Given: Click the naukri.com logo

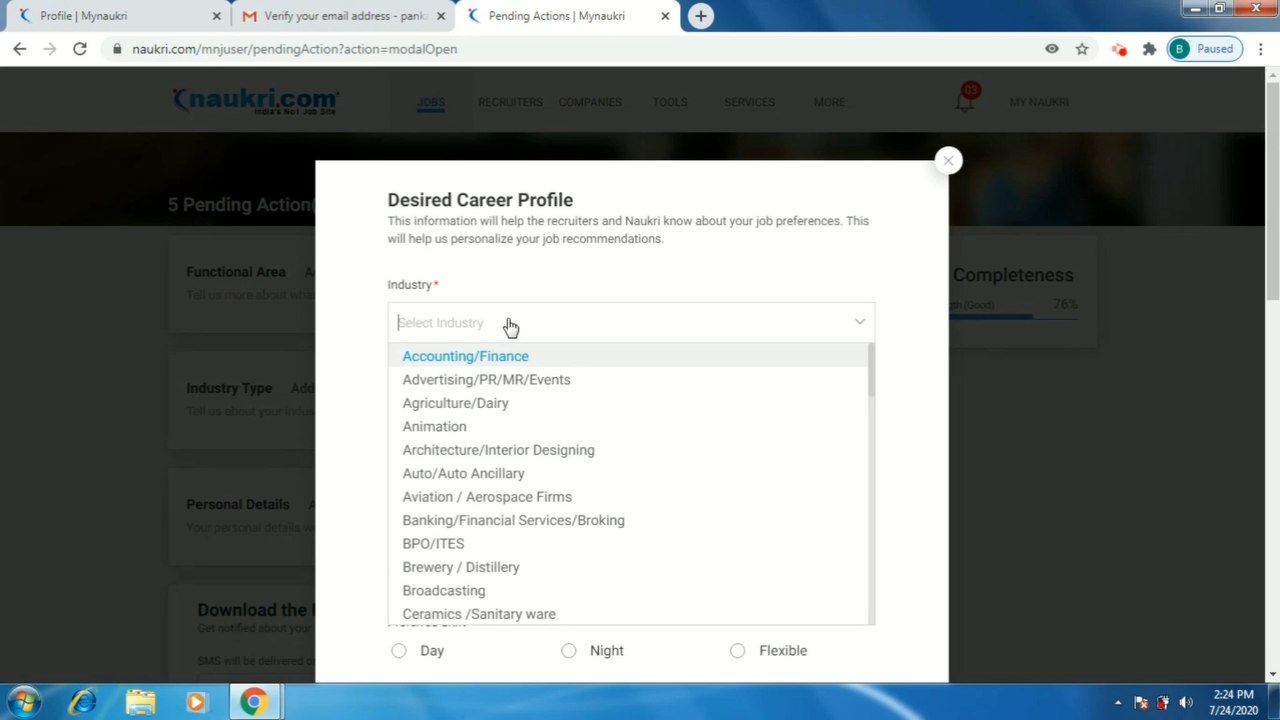Looking at the screenshot, I should (256, 100).
